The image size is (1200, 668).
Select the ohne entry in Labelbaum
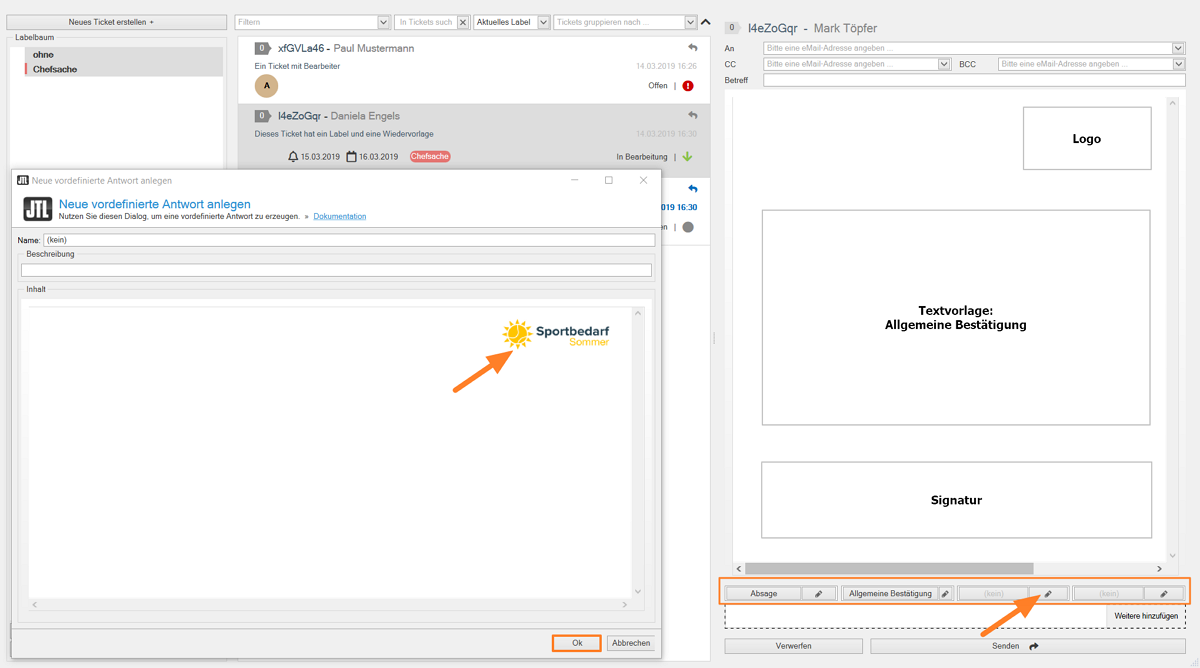click(43, 54)
